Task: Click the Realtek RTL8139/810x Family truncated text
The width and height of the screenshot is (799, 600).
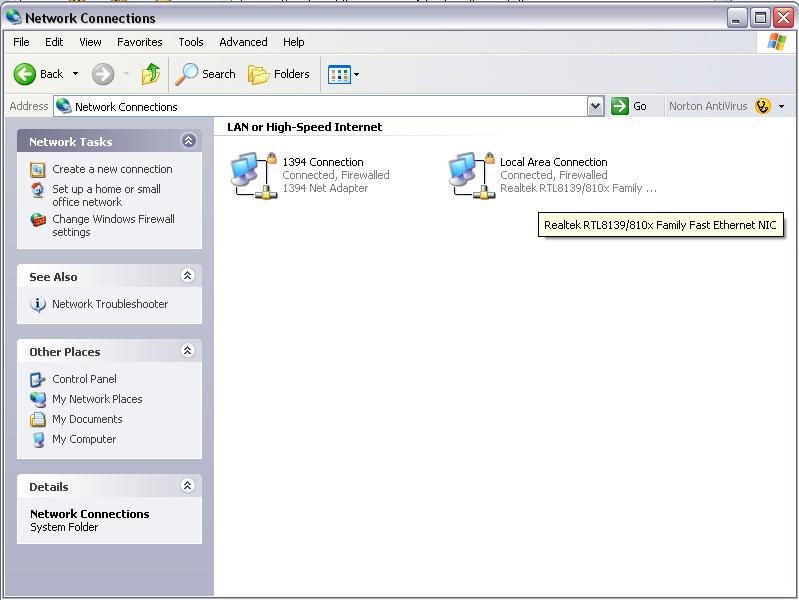Action: (578, 188)
